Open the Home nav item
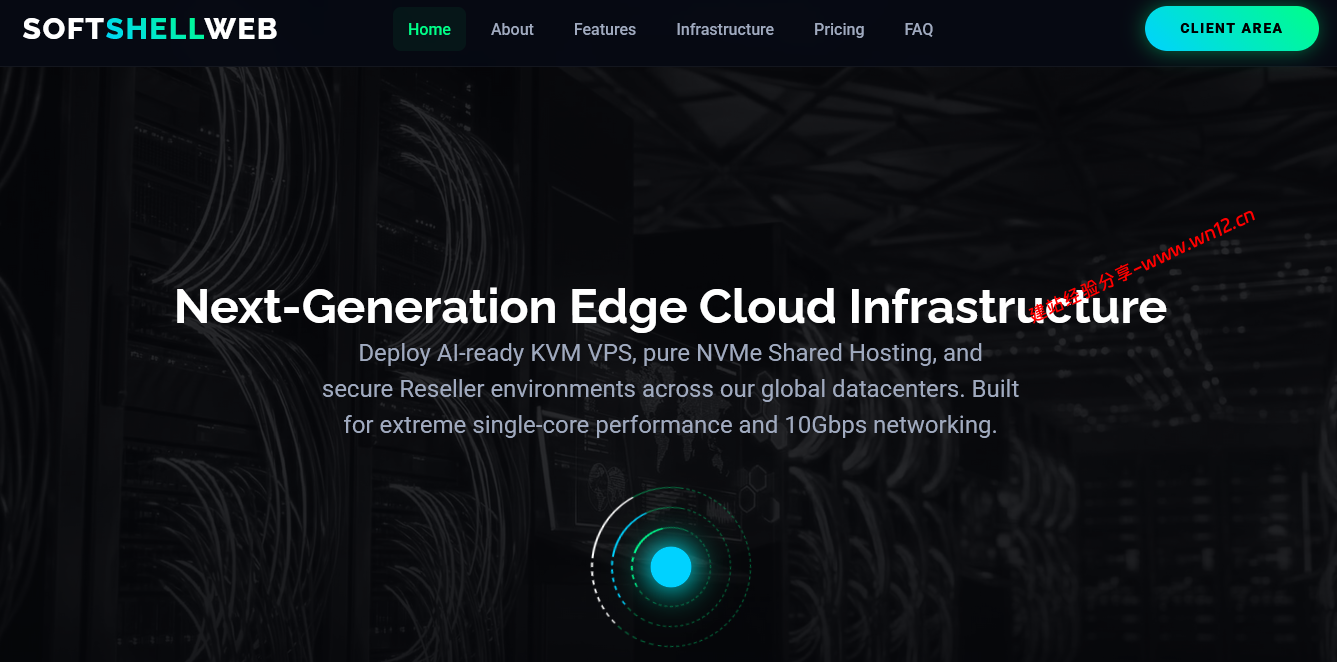This screenshot has width=1337, height=662. 429,29
